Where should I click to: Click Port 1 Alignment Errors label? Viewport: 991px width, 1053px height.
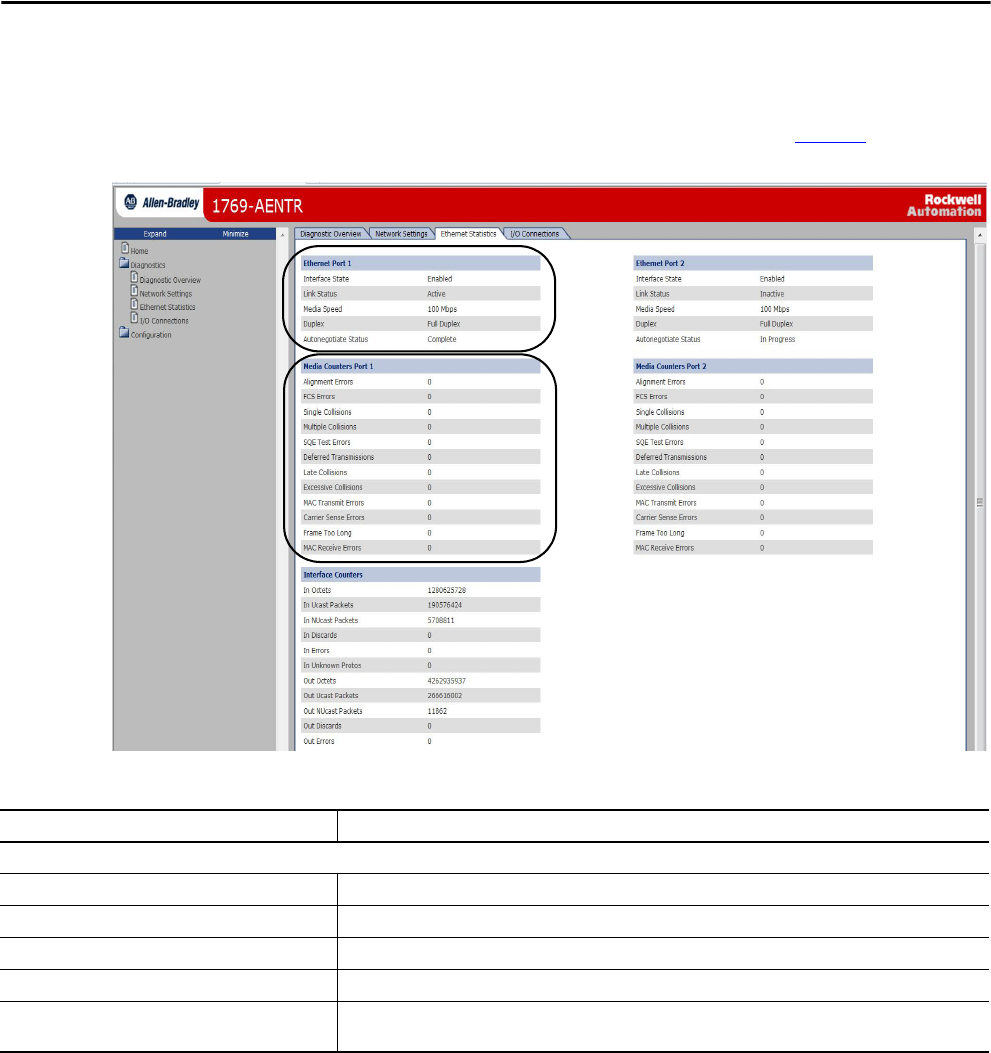pos(328,382)
